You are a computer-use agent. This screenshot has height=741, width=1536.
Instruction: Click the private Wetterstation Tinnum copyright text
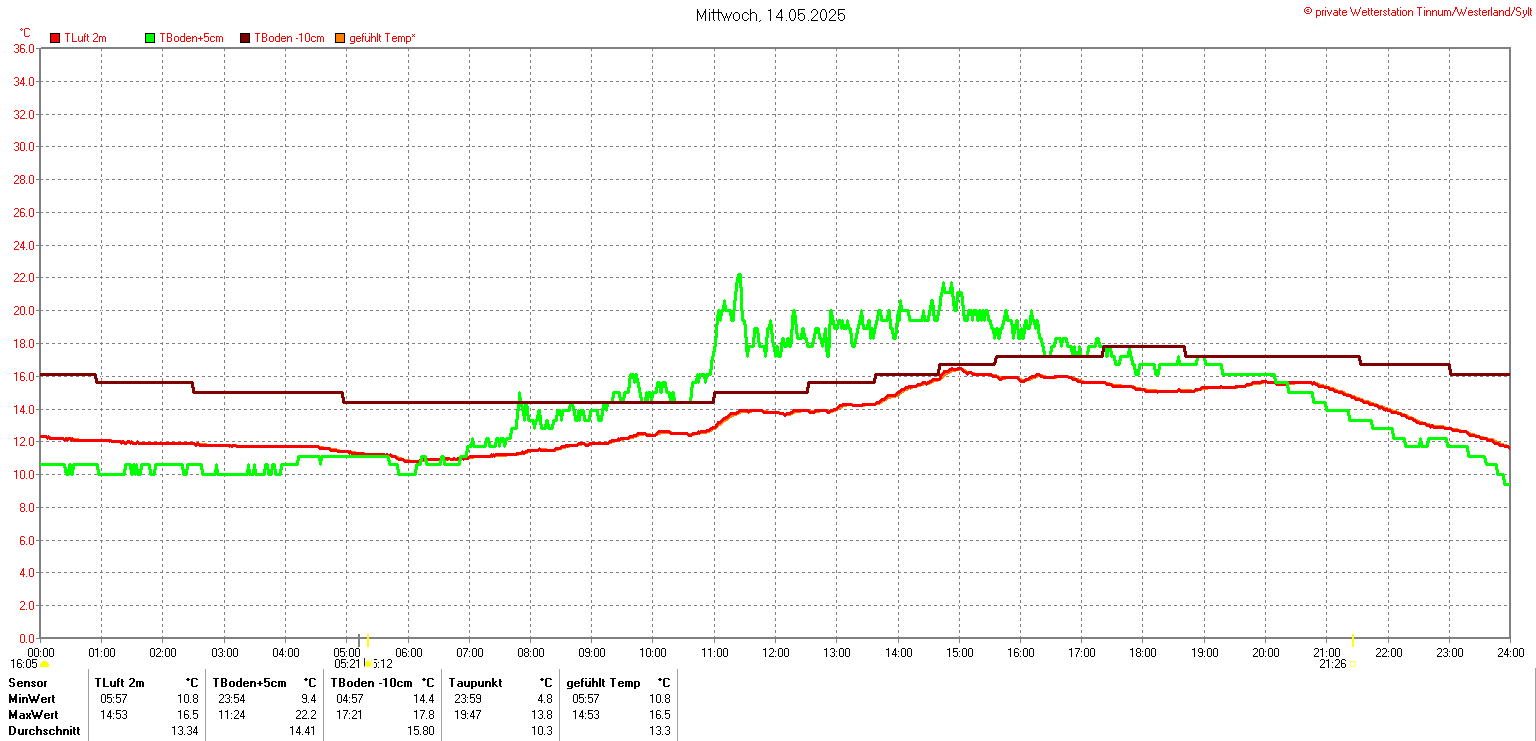(1417, 11)
